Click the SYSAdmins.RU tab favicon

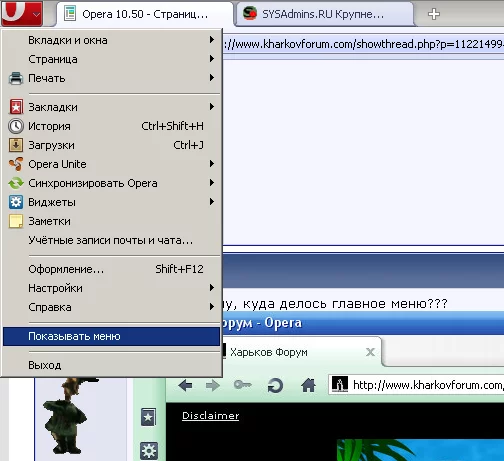250,14
